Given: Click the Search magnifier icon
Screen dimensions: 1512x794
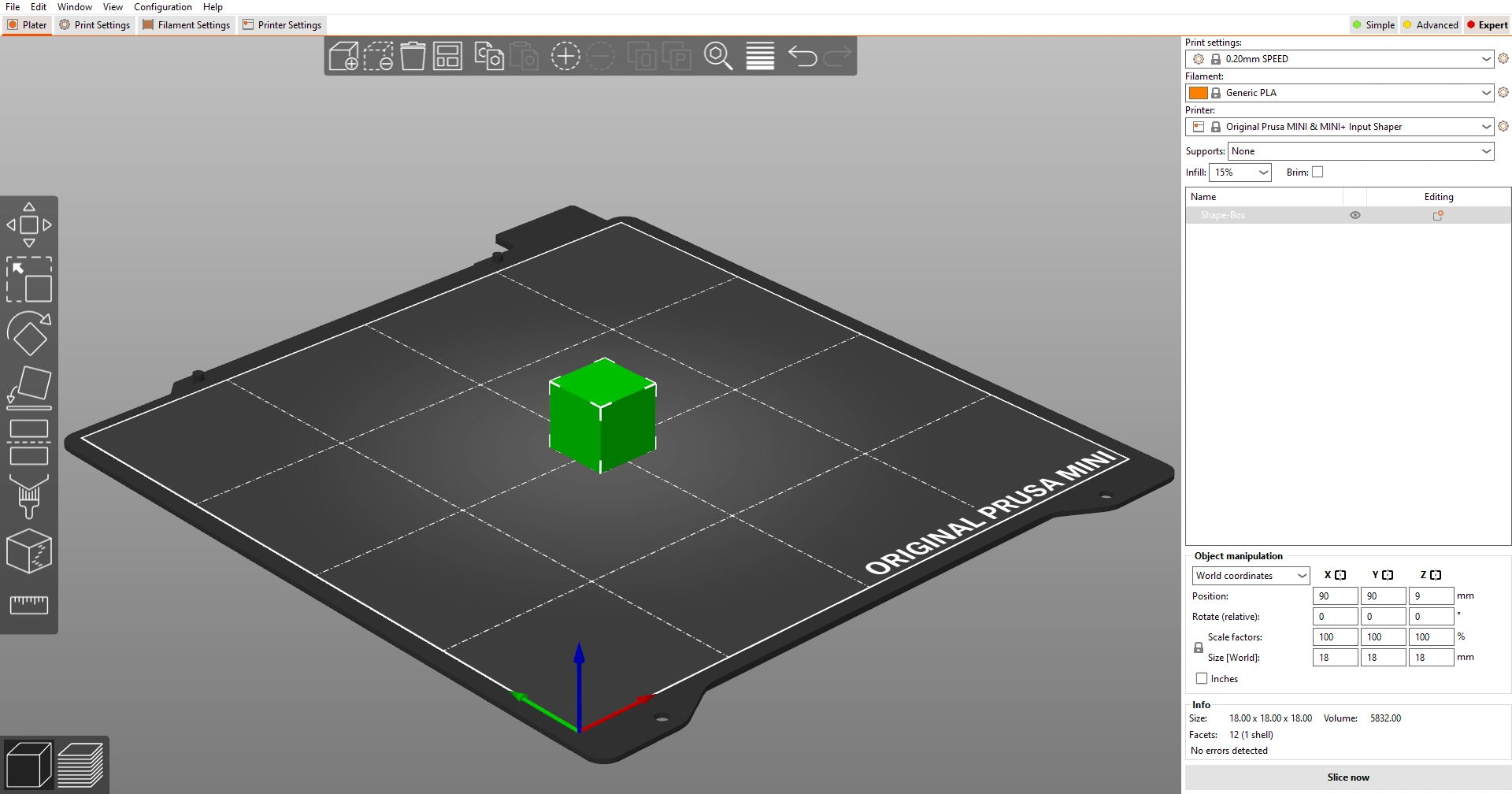Looking at the screenshot, I should (717, 57).
